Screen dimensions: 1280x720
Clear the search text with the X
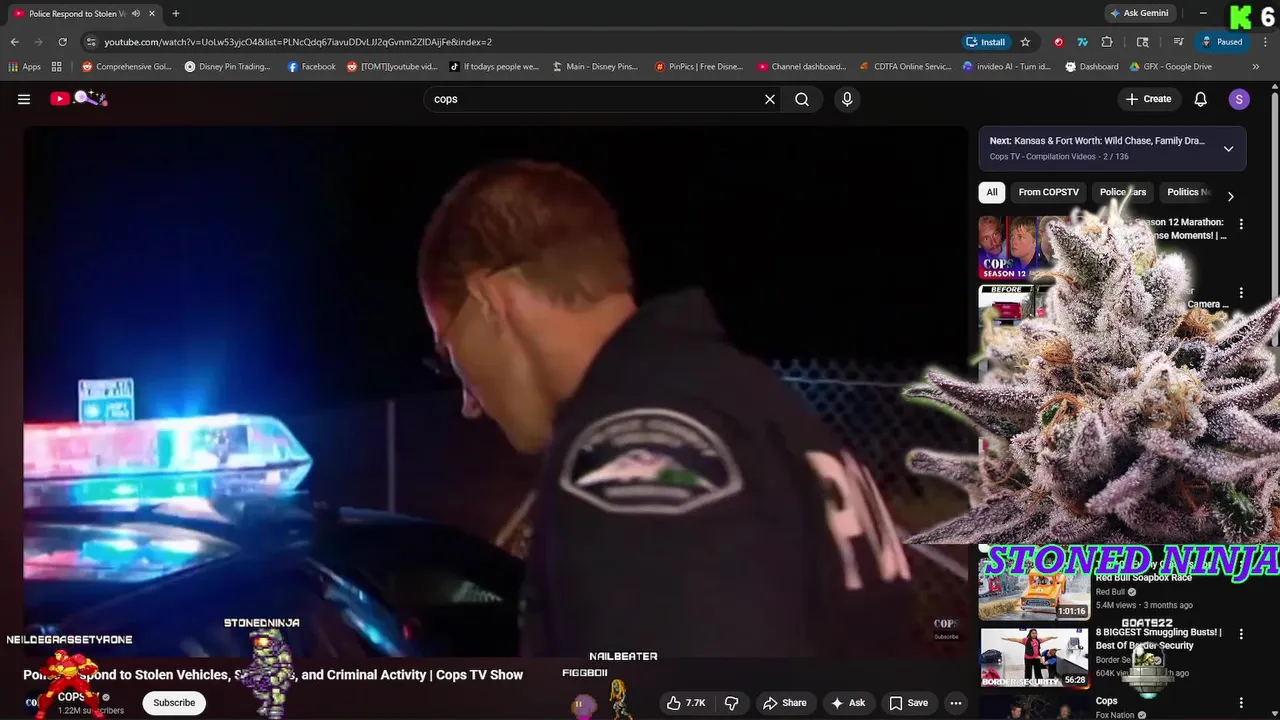tap(770, 99)
